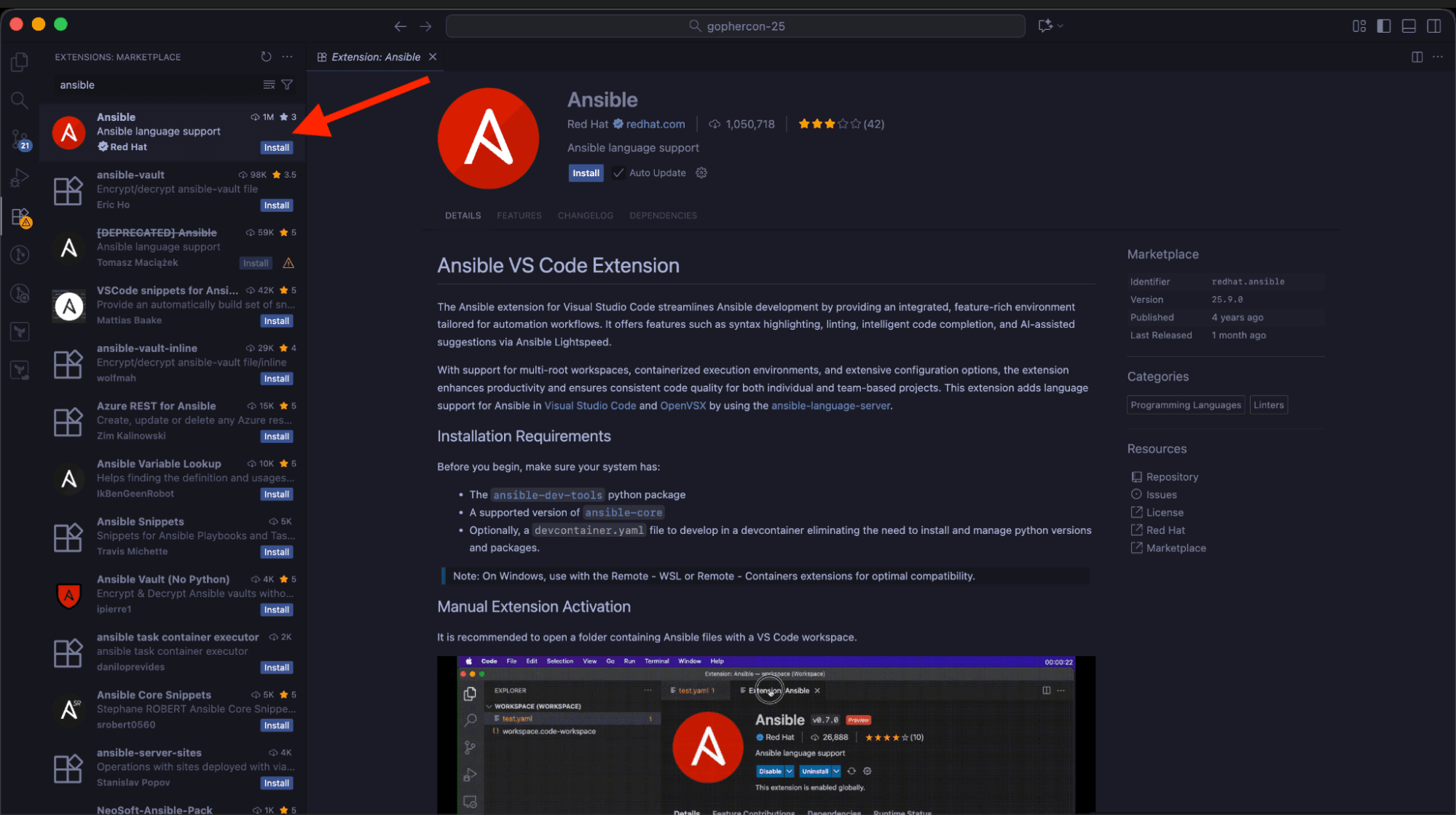Open Extensions panel more actions menu
Screen dimensions: 1456x815
click(288, 57)
